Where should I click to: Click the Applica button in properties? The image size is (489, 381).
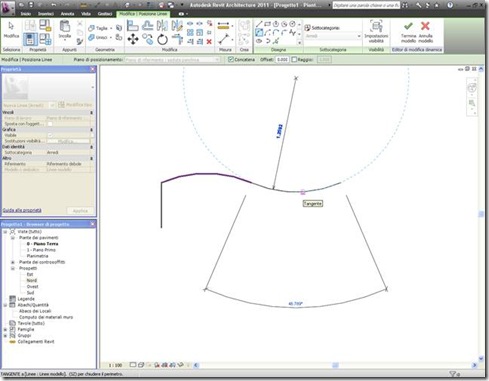80,211
